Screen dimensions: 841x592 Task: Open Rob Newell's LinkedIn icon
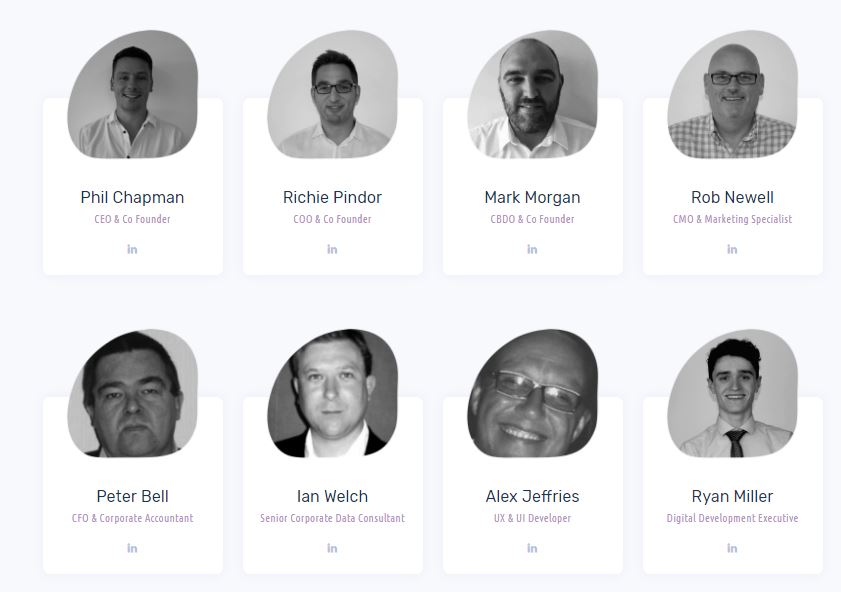(x=732, y=249)
